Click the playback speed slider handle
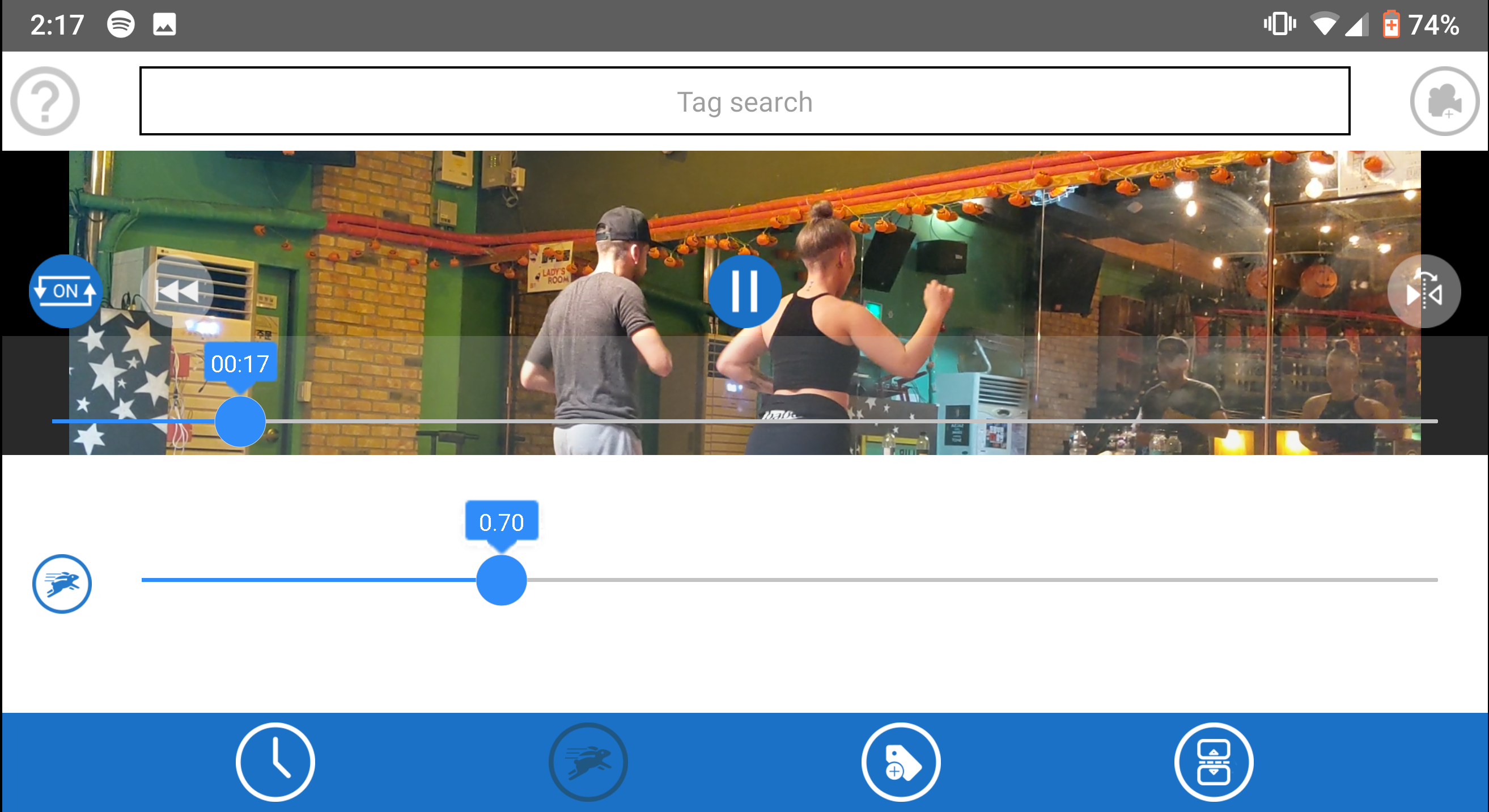The image size is (1489, 812). [501, 580]
